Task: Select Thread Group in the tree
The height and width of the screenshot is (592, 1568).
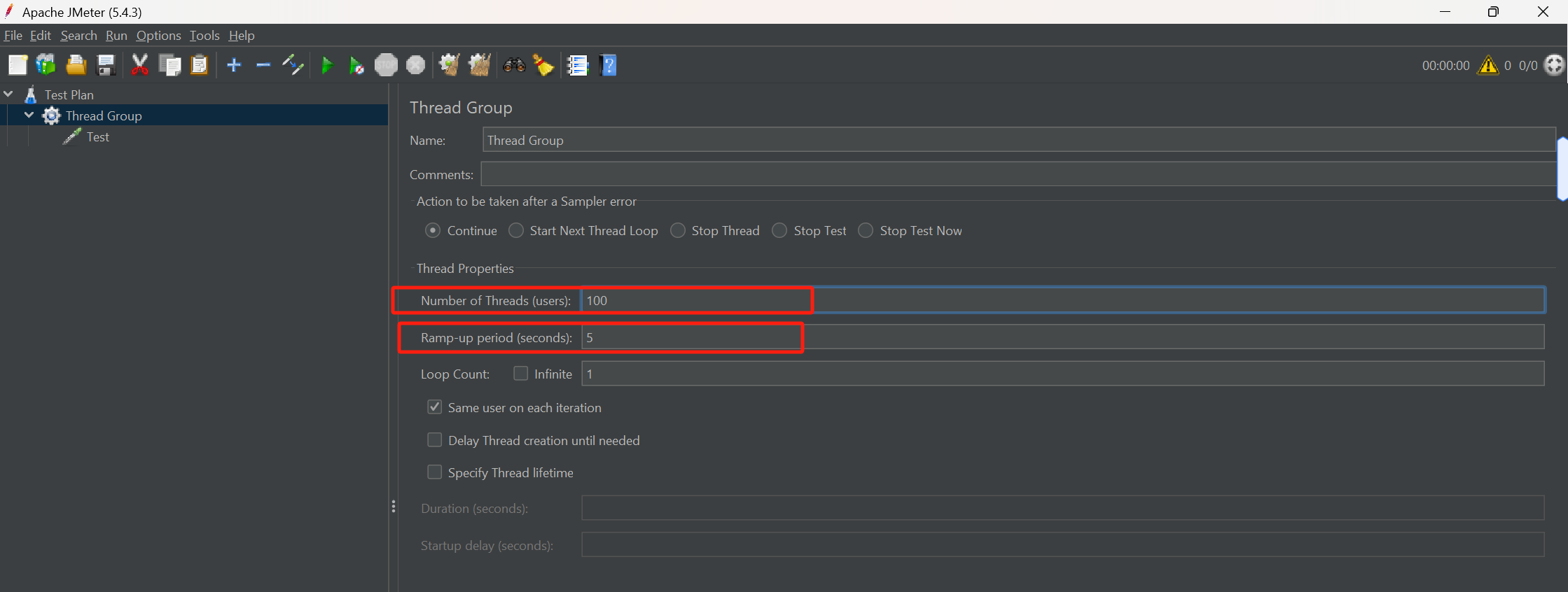Action: [x=104, y=115]
